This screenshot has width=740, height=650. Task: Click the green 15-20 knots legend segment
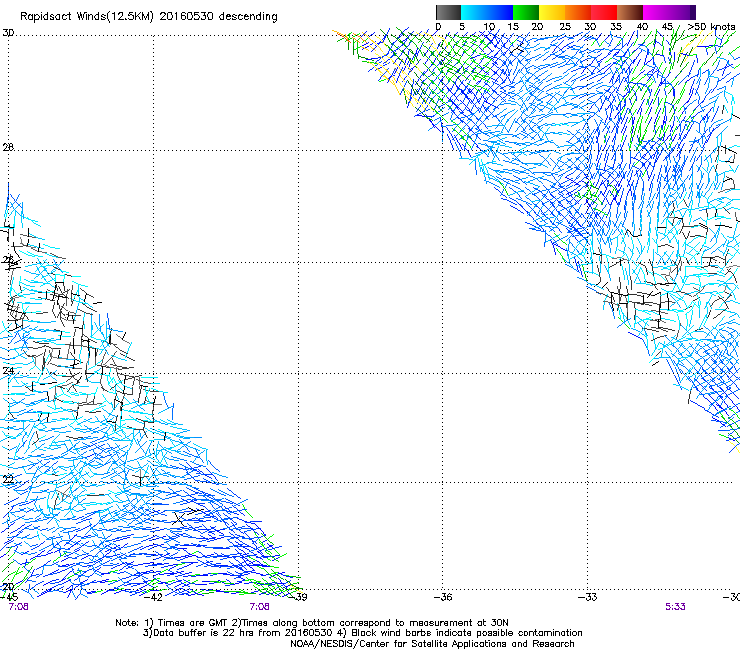pos(526,12)
